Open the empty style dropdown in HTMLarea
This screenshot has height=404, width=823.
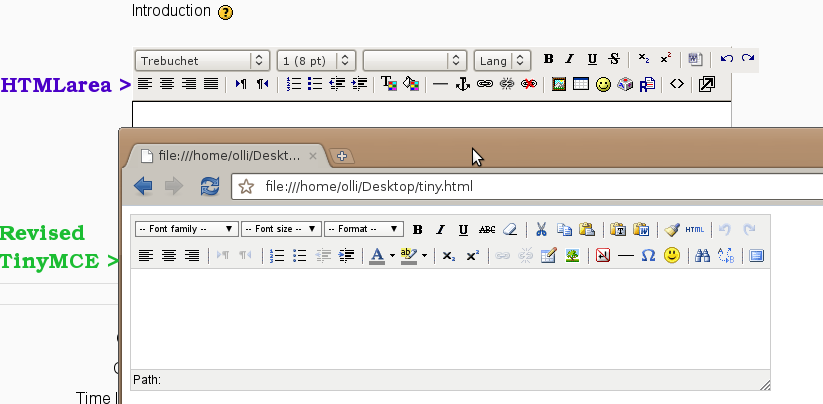point(415,60)
